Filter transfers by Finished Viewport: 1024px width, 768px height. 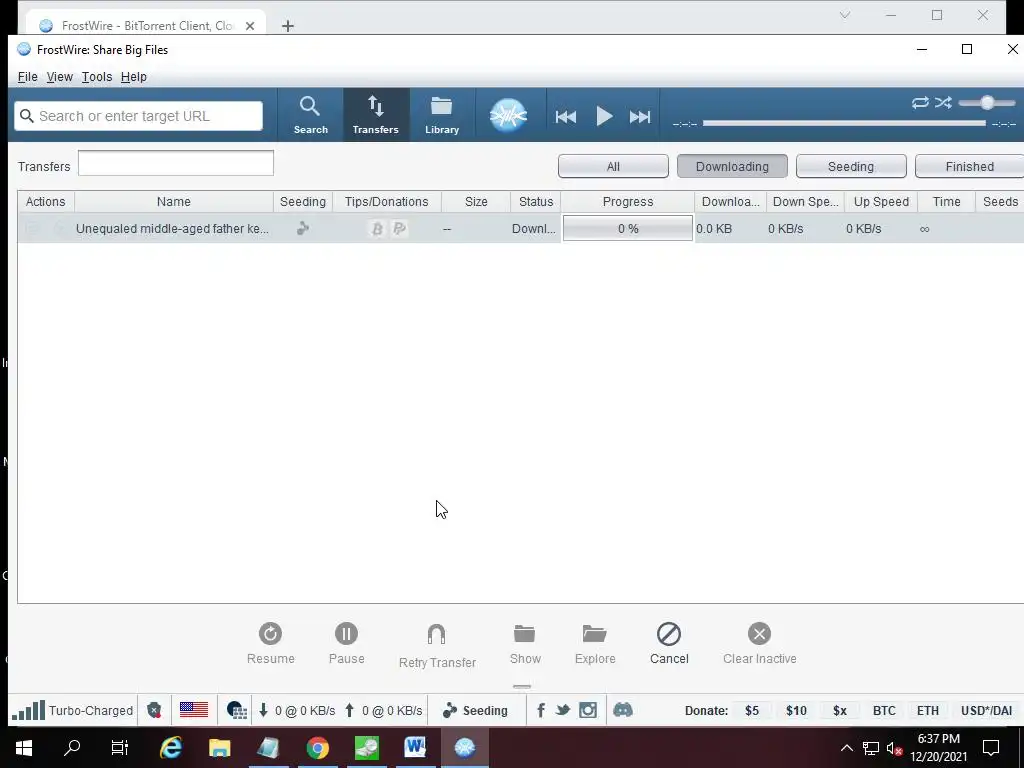pyautogui.click(x=969, y=167)
